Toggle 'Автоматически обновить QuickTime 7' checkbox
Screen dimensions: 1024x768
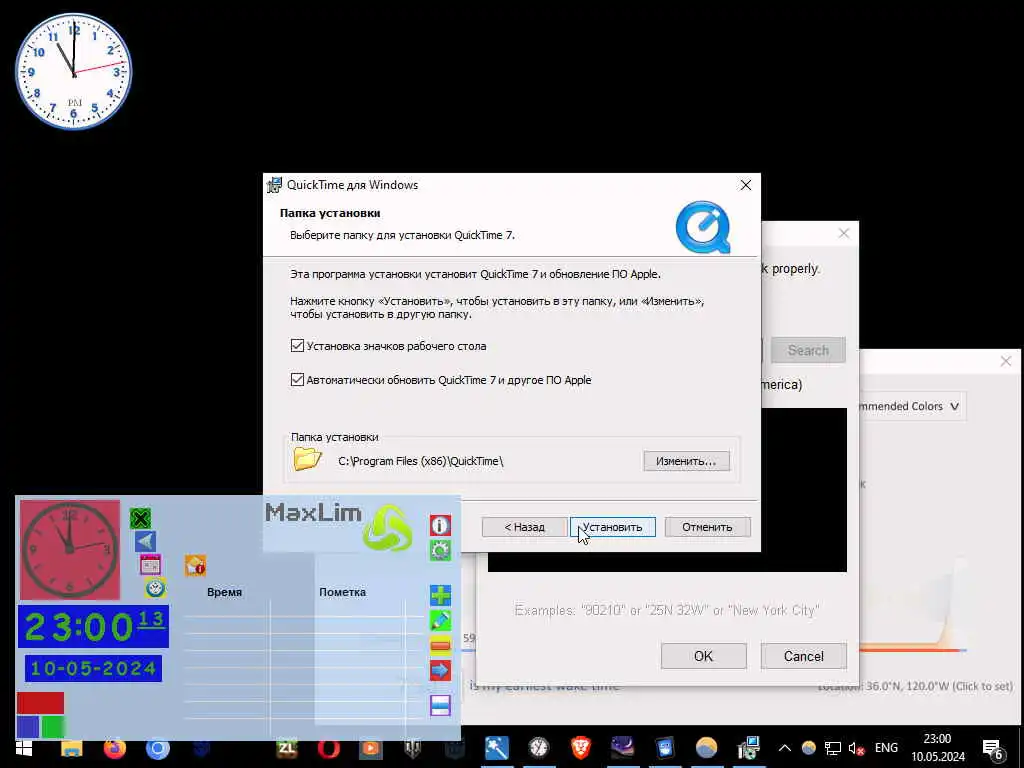pyautogui.click(x=297, y=379)
